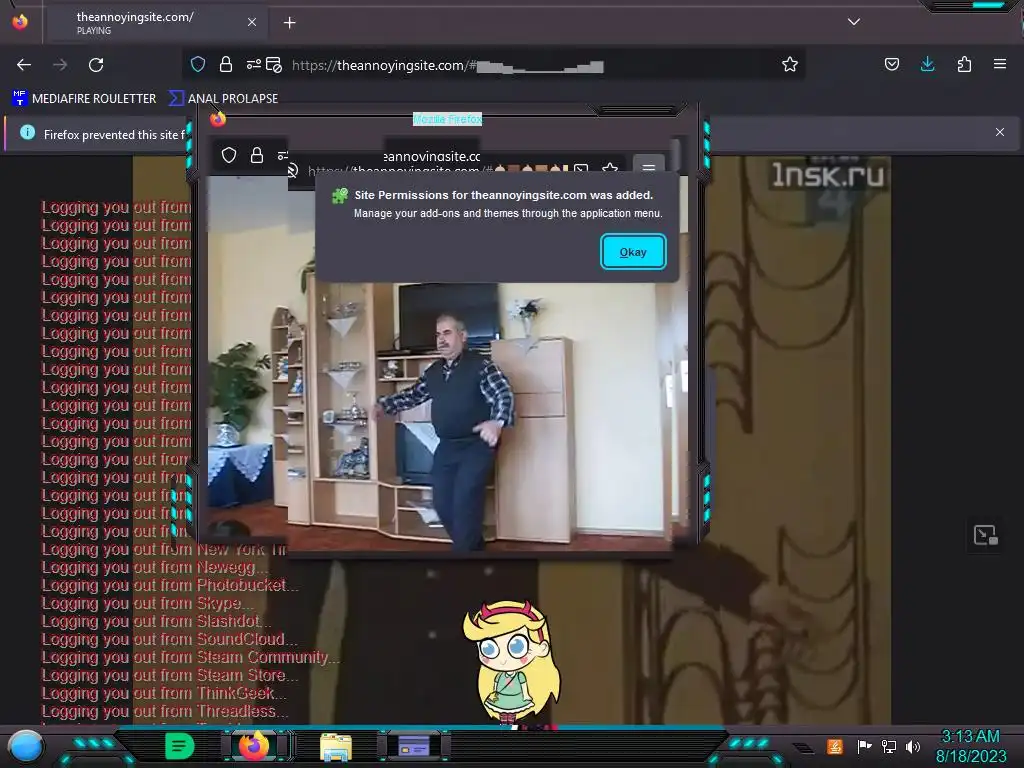The width and height of the screenshot is (1024, 768).
Task: Go back to the previous page
Action: 24,65
